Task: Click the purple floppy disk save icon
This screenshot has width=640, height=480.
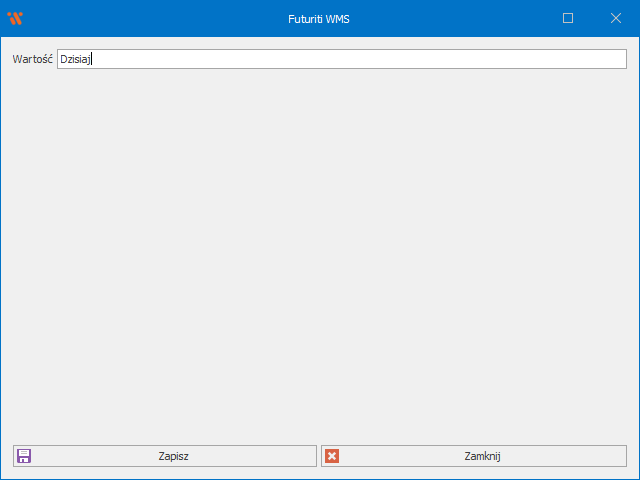Action: point(24,456)
